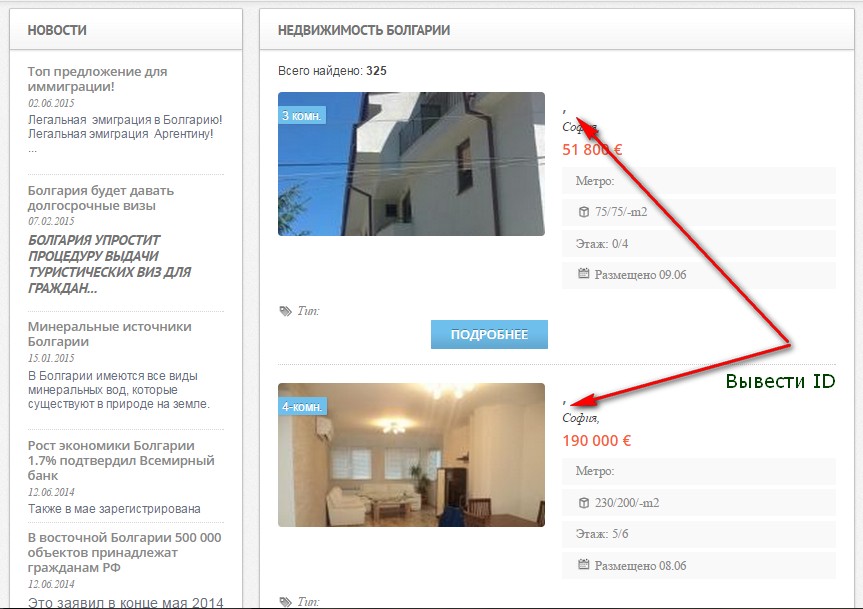Image resolution: width=863 pixels, height=609 pixels.
Task: Click 'В Болгарии имеются все виды' excerpt
Action: pyautogui.click(x=119, y=390)
